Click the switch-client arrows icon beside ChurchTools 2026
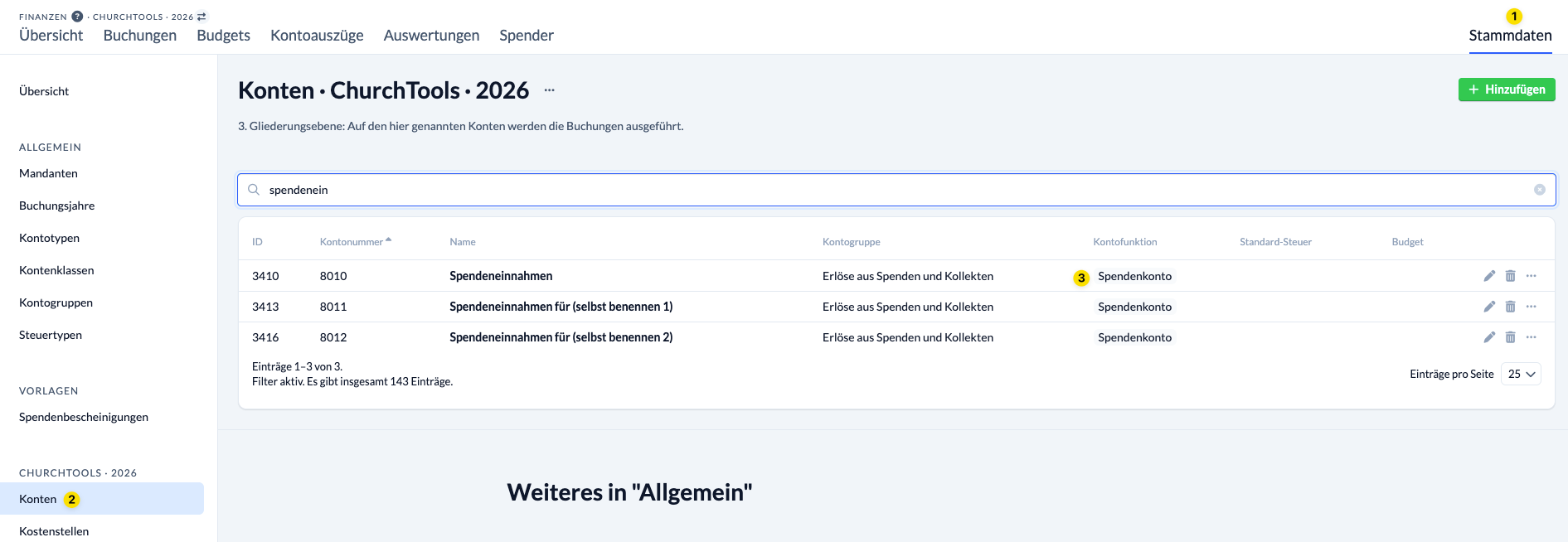The image size is (1568, 542). 201,17
